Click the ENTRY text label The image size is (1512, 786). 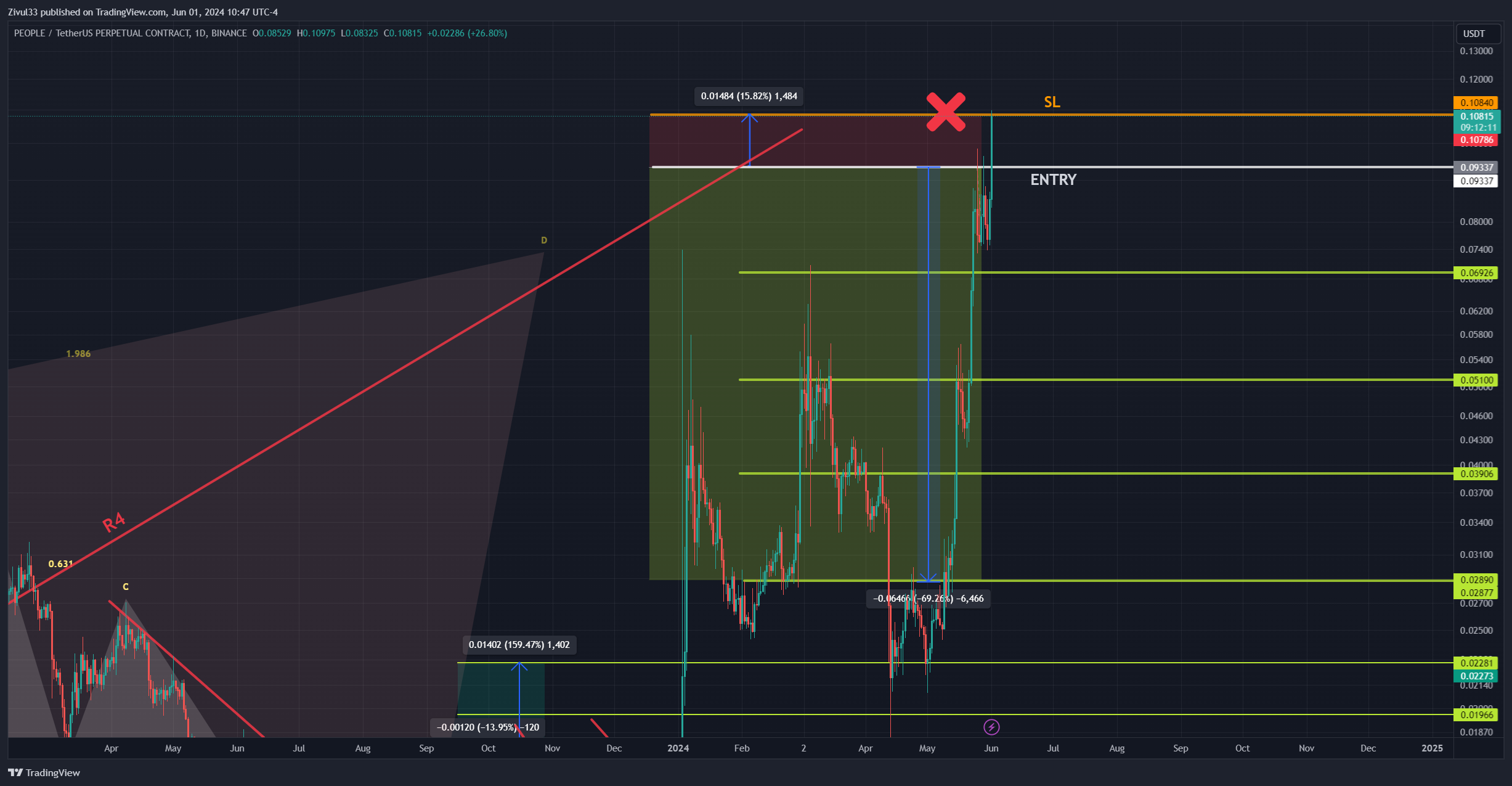[x=1054, y=179]
